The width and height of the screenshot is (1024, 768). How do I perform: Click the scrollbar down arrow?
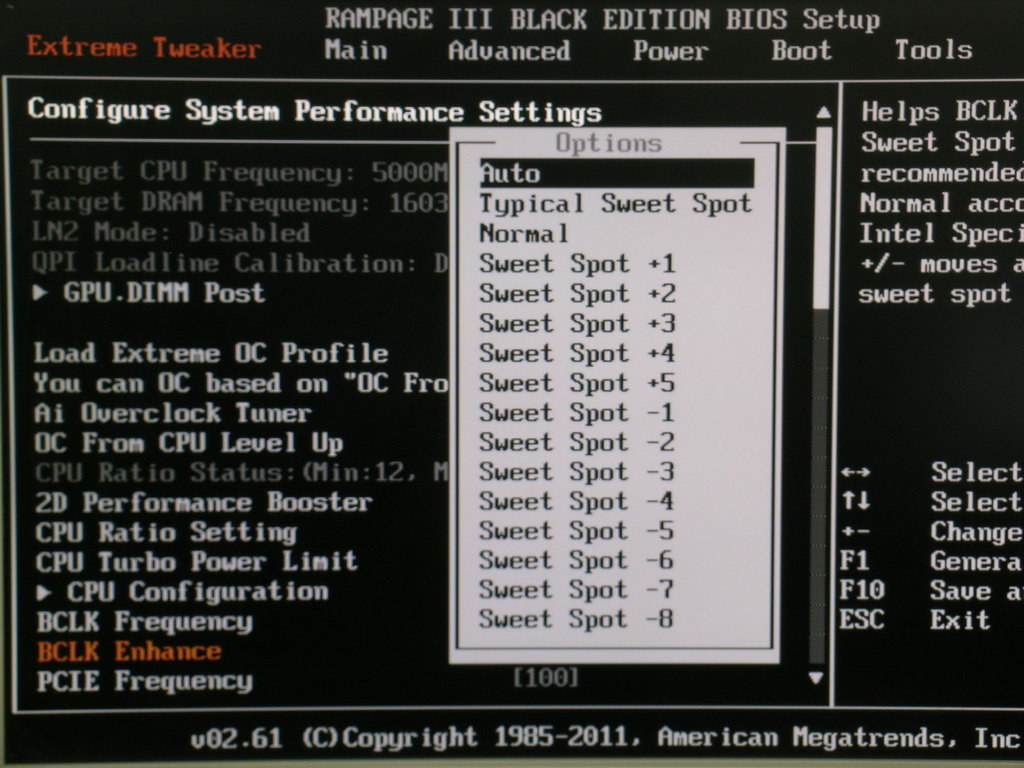click(816, 679)
